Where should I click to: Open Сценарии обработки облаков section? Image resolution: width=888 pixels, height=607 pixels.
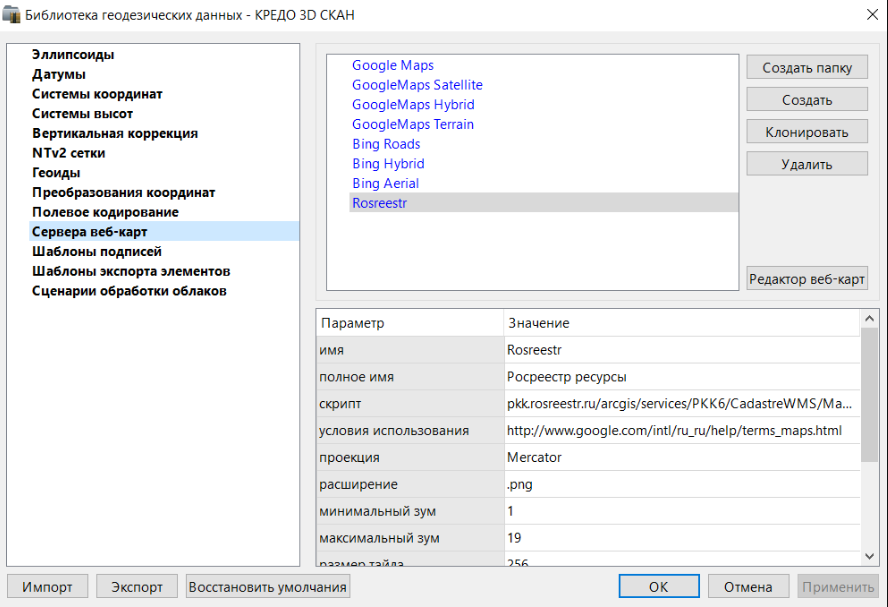129,291
